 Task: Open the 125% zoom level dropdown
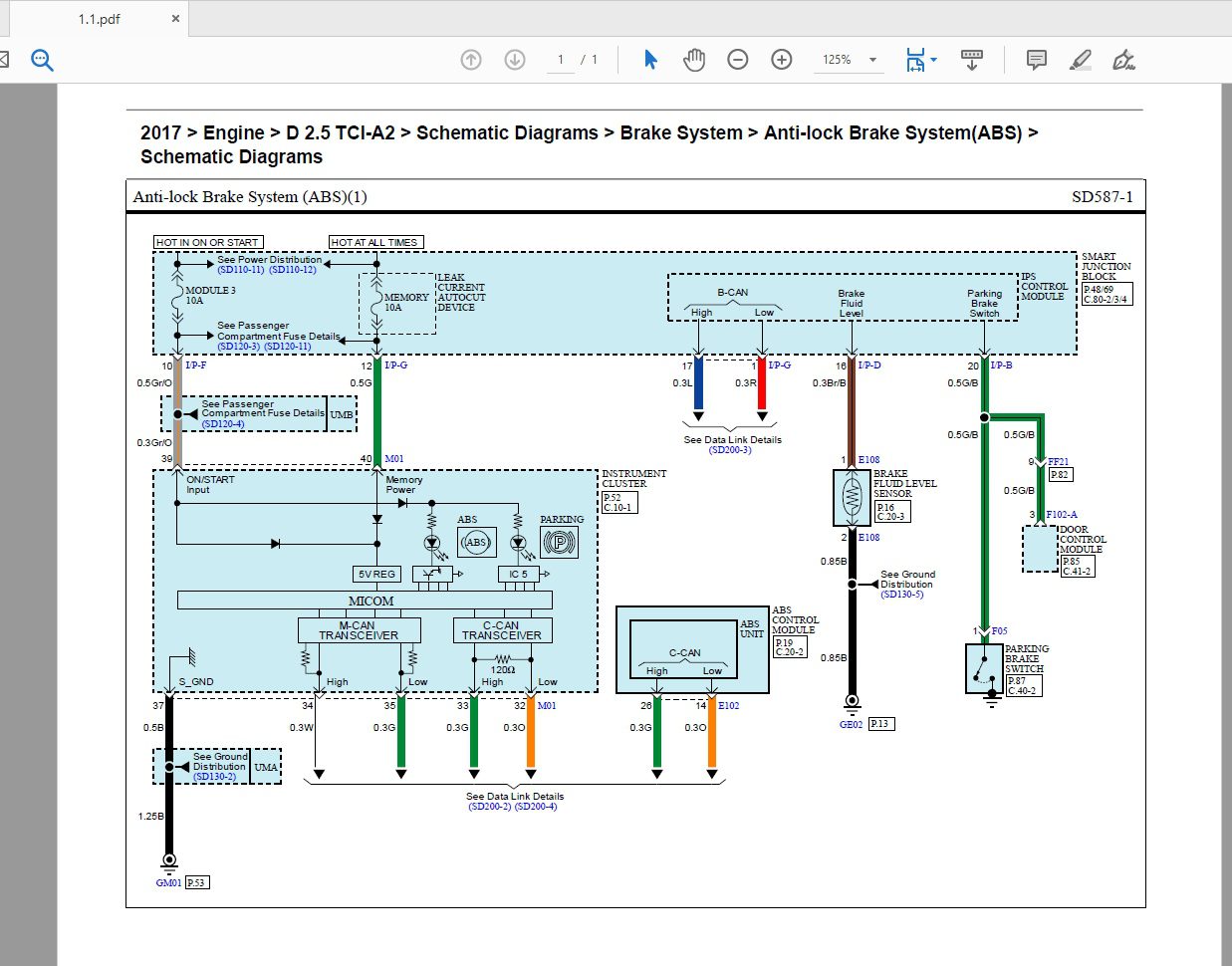point(872,60)
